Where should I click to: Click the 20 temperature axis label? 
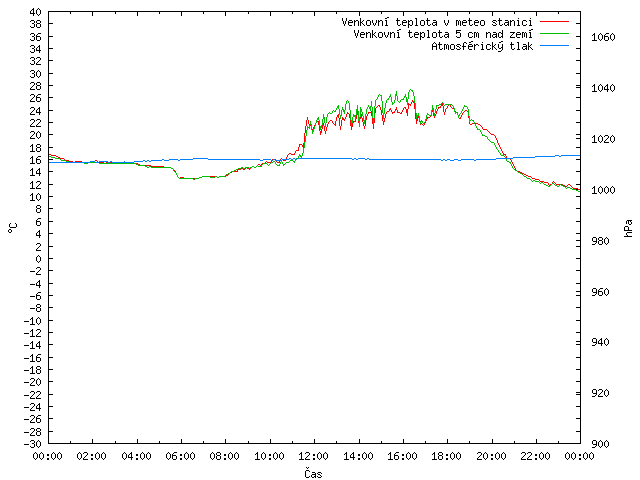tap(36, 135)
